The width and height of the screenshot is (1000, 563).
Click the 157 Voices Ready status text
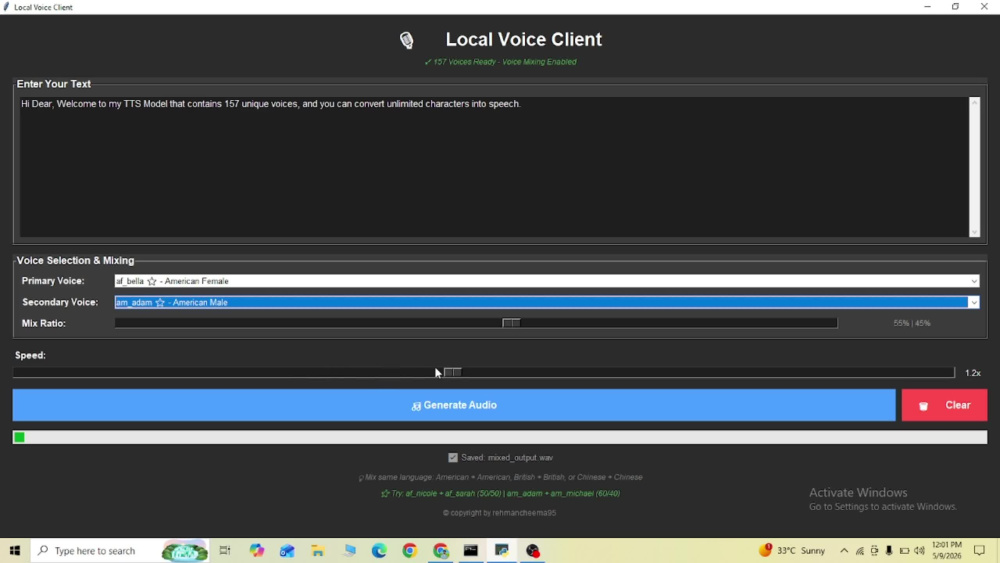pos(501,62)
